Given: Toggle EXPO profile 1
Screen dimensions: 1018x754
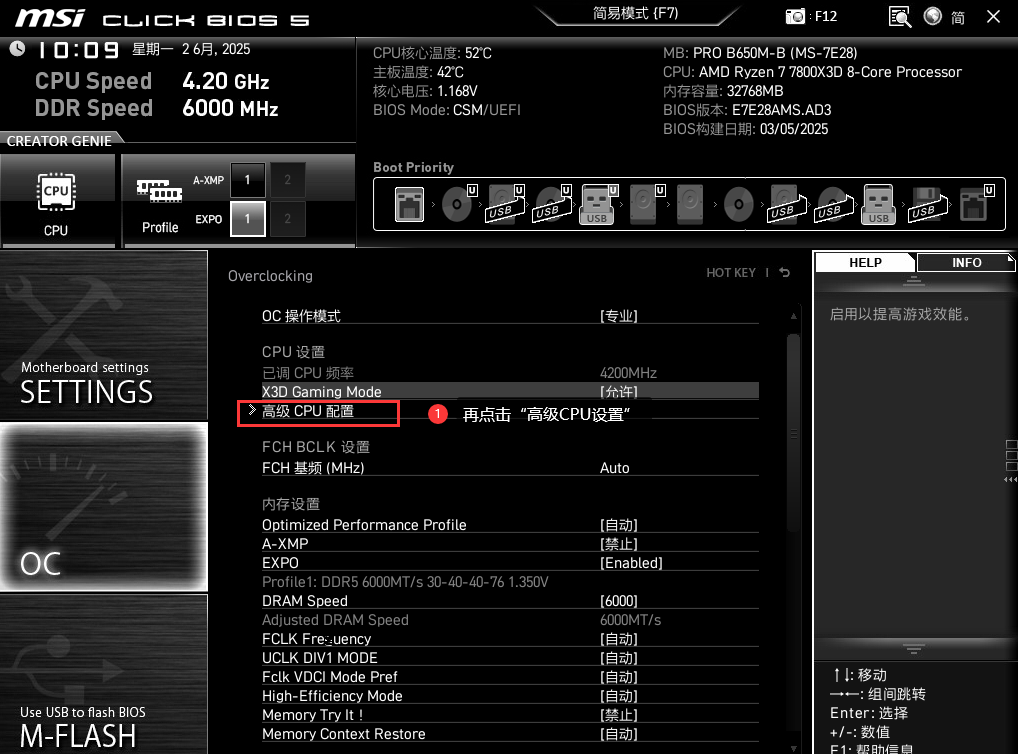Looking at the screenshot, I should pyautogui.click(x=248, y=218).
